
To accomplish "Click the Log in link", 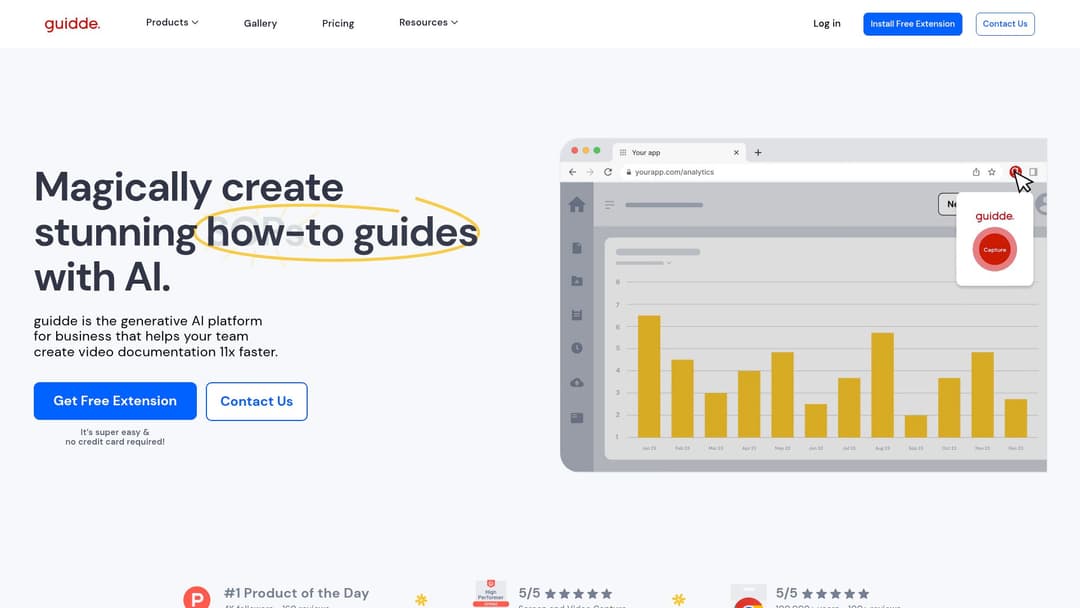I will click(x=827, y=23).
